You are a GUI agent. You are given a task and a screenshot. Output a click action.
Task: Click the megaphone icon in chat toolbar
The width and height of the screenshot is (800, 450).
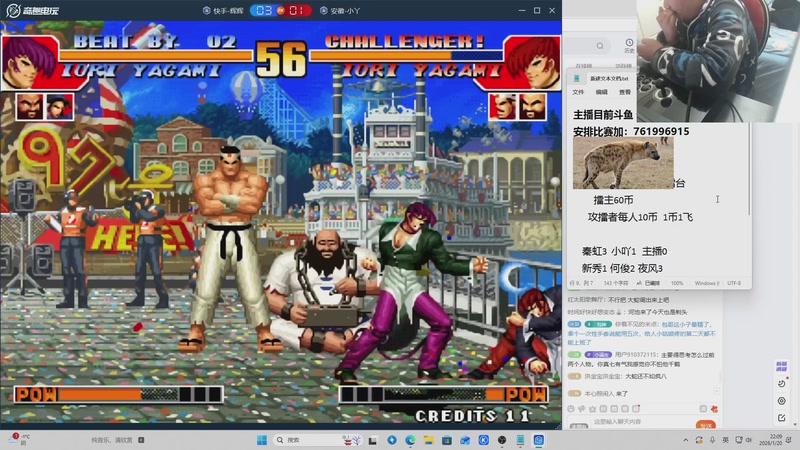pos(582,409)
